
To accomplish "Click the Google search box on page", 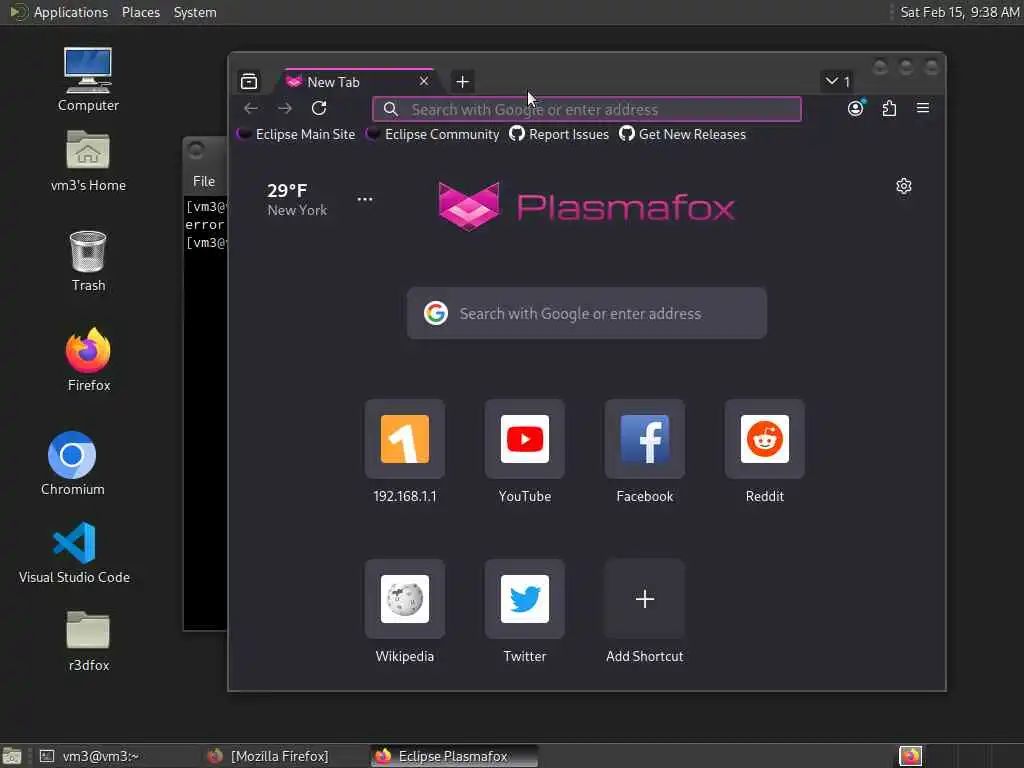I will pos(586,313).
